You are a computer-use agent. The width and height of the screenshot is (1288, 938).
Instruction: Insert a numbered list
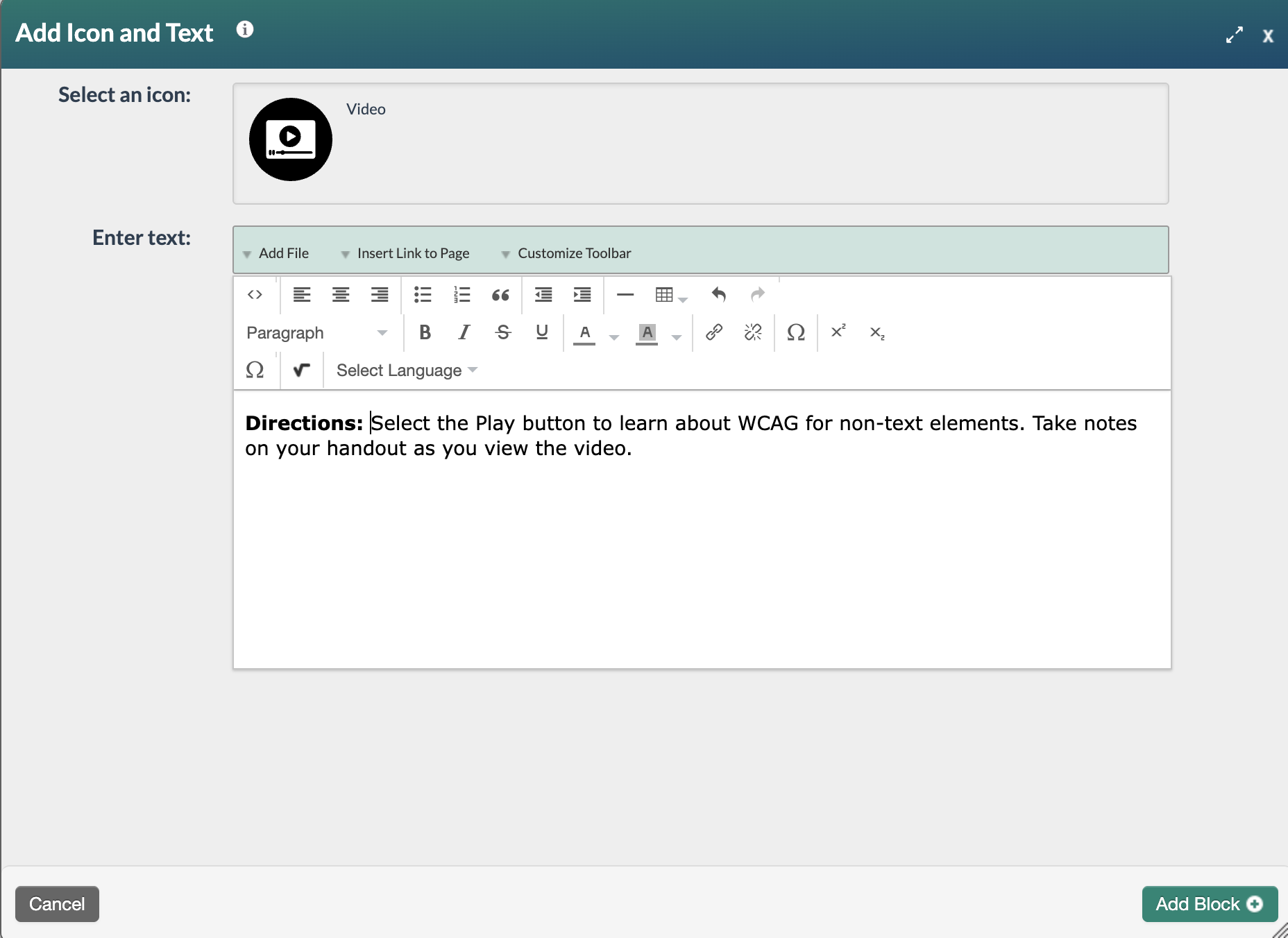point(461,295)
